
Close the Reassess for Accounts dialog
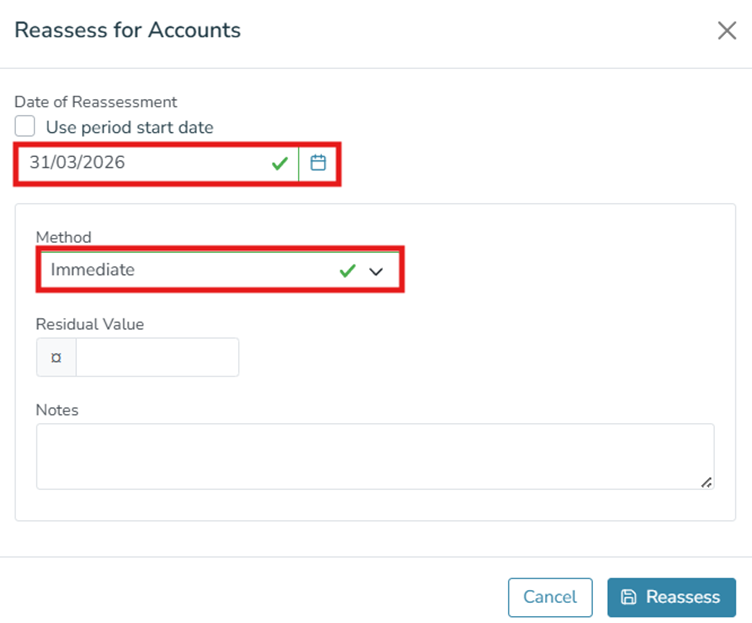[x=727, y=30]
